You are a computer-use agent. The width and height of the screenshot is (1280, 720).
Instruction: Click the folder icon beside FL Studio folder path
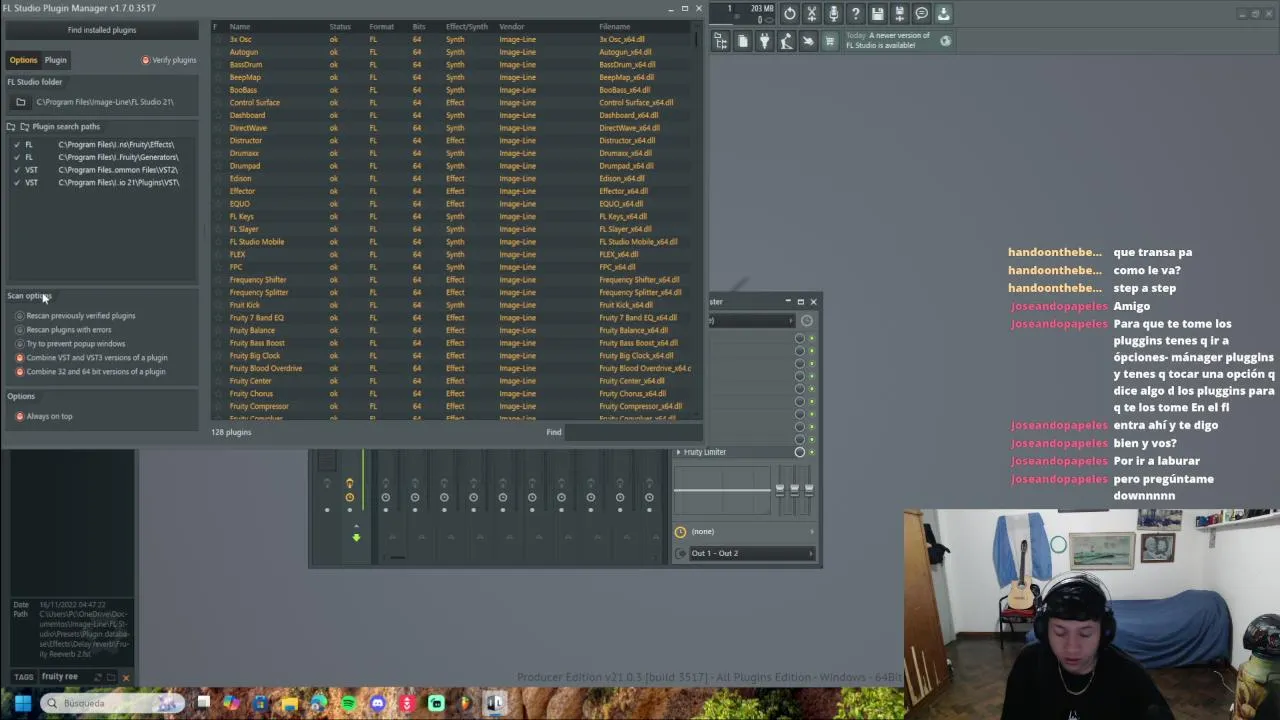coord(20,102)
